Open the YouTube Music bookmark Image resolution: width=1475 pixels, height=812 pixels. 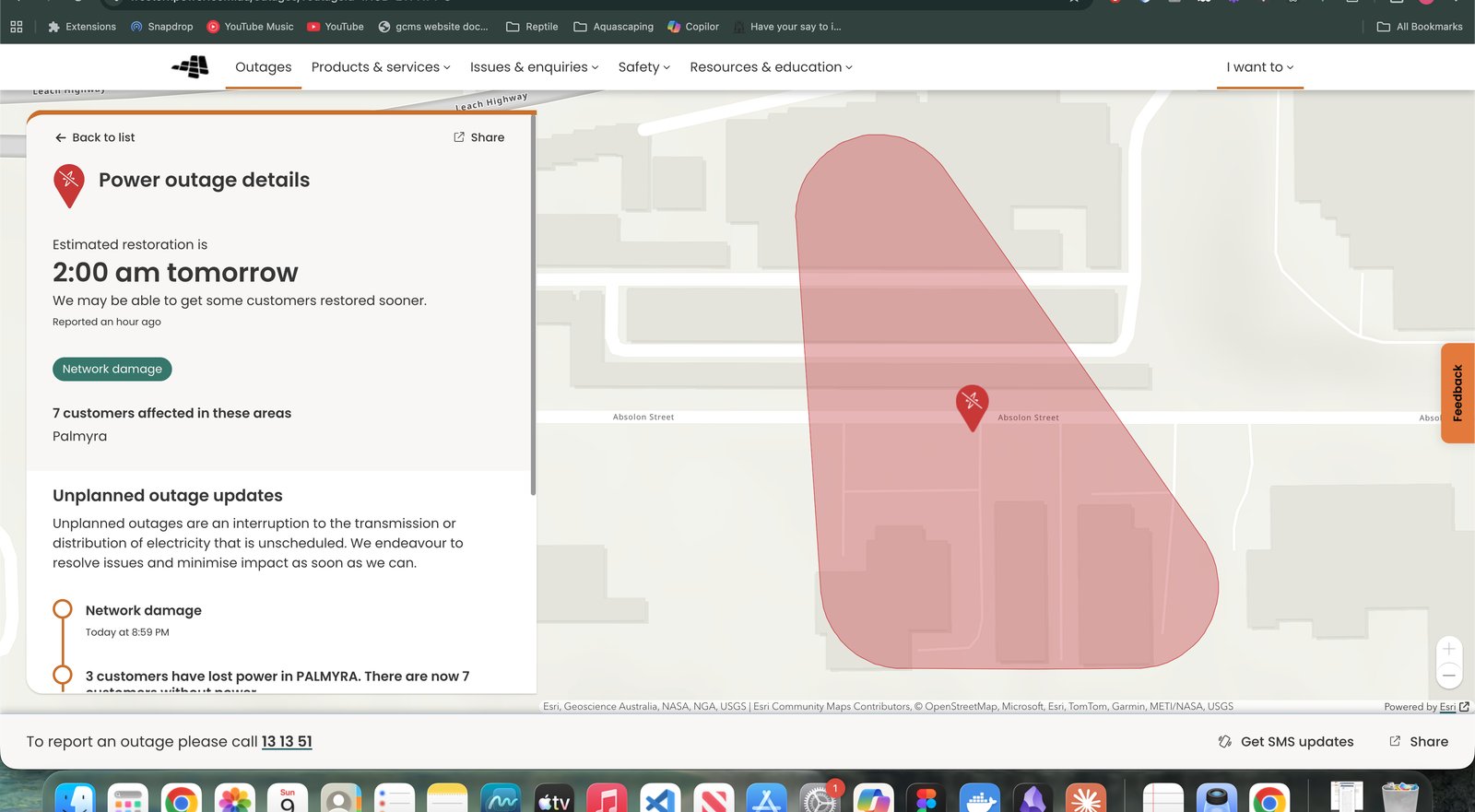(251, 27)
